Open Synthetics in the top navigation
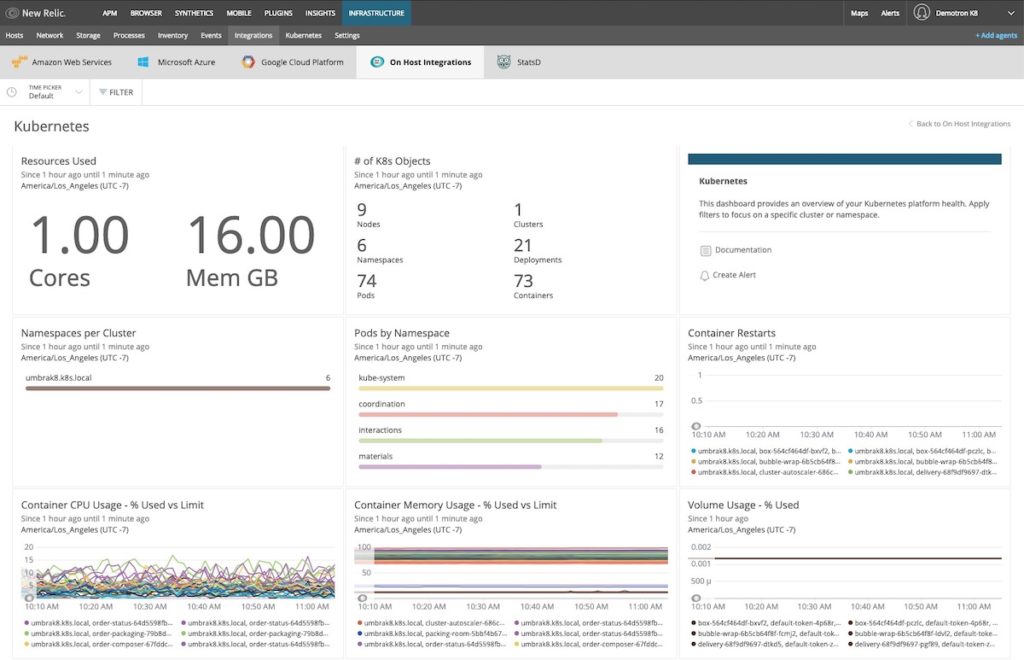 click(194, 13)
